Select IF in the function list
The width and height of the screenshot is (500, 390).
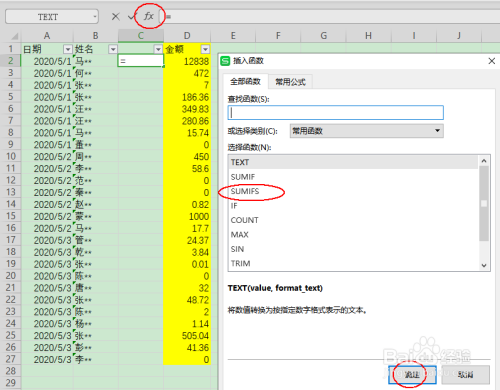click(x=353, y=206)
